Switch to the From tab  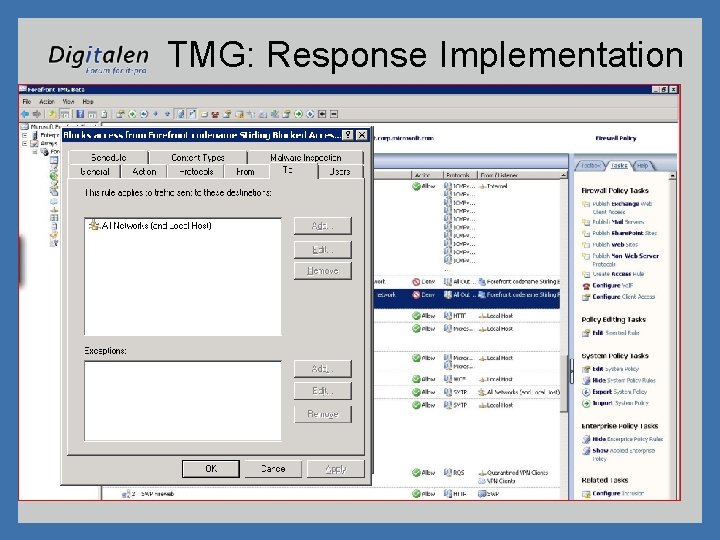pyautogui.click(x=245, y=172)
